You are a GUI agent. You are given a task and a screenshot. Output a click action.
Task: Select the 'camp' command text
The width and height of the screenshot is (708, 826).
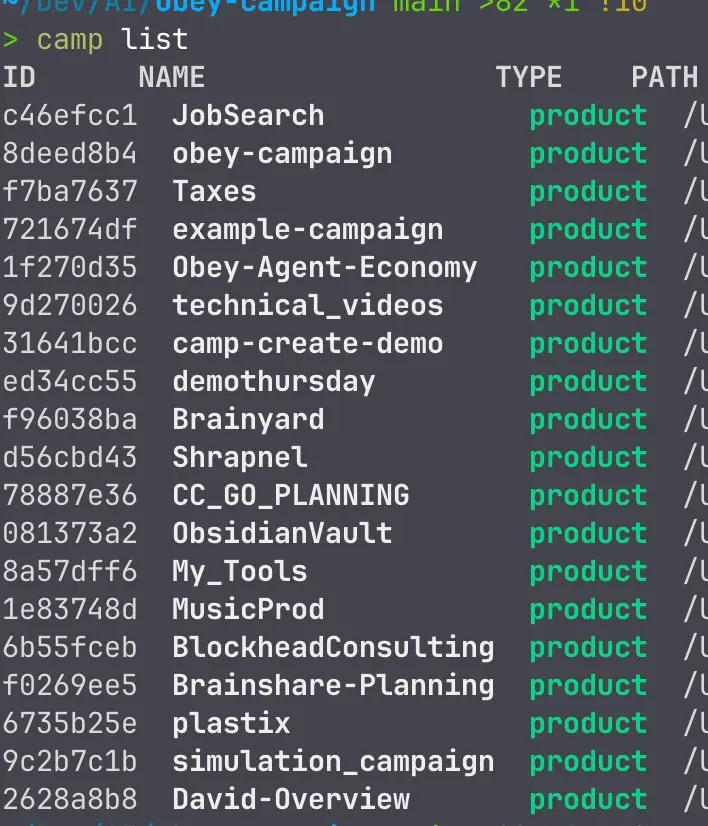[x=70, y=41]
